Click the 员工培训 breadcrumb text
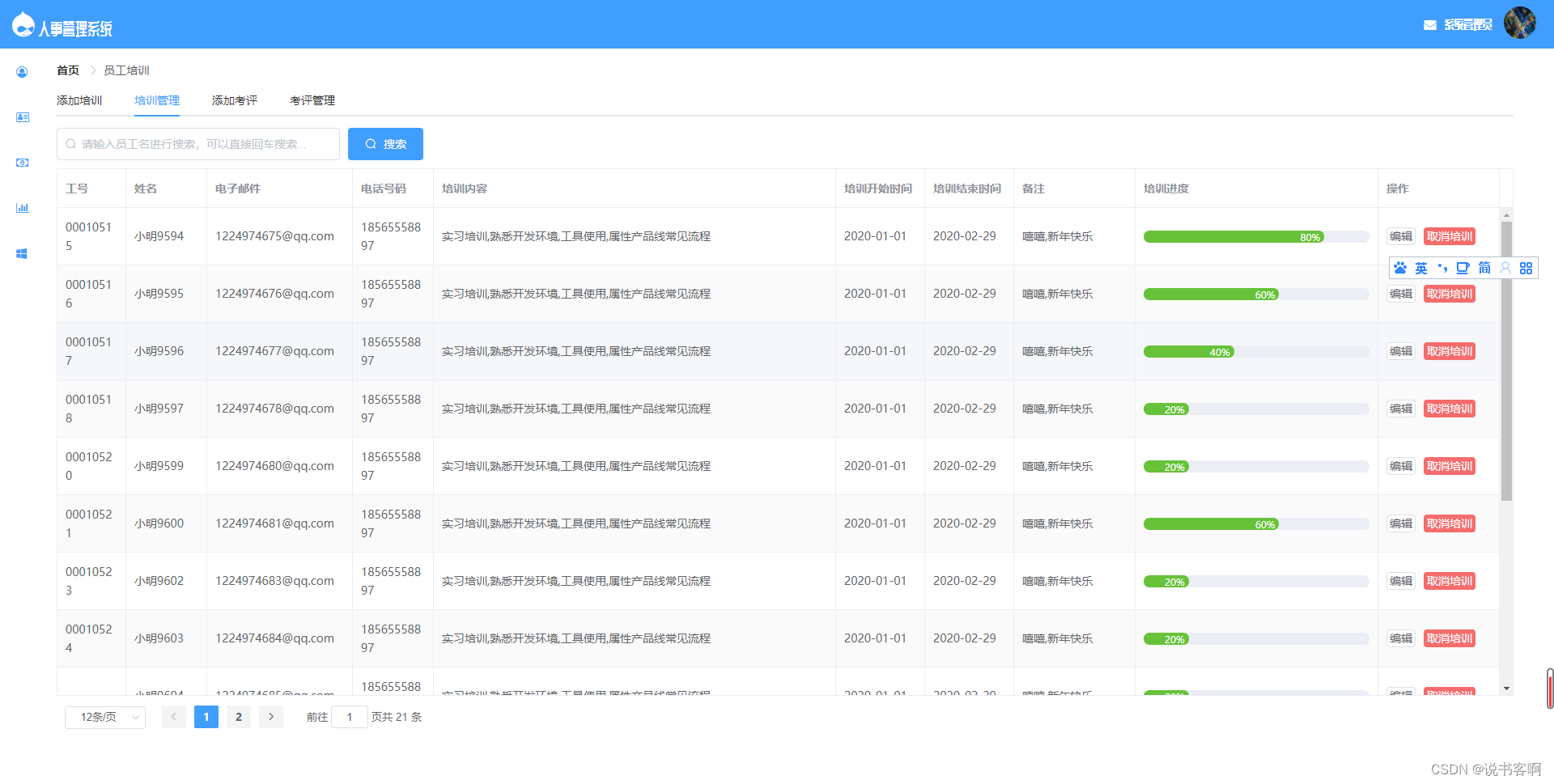The height and width of the screenshot is (784, 1554). pos(126,70)
